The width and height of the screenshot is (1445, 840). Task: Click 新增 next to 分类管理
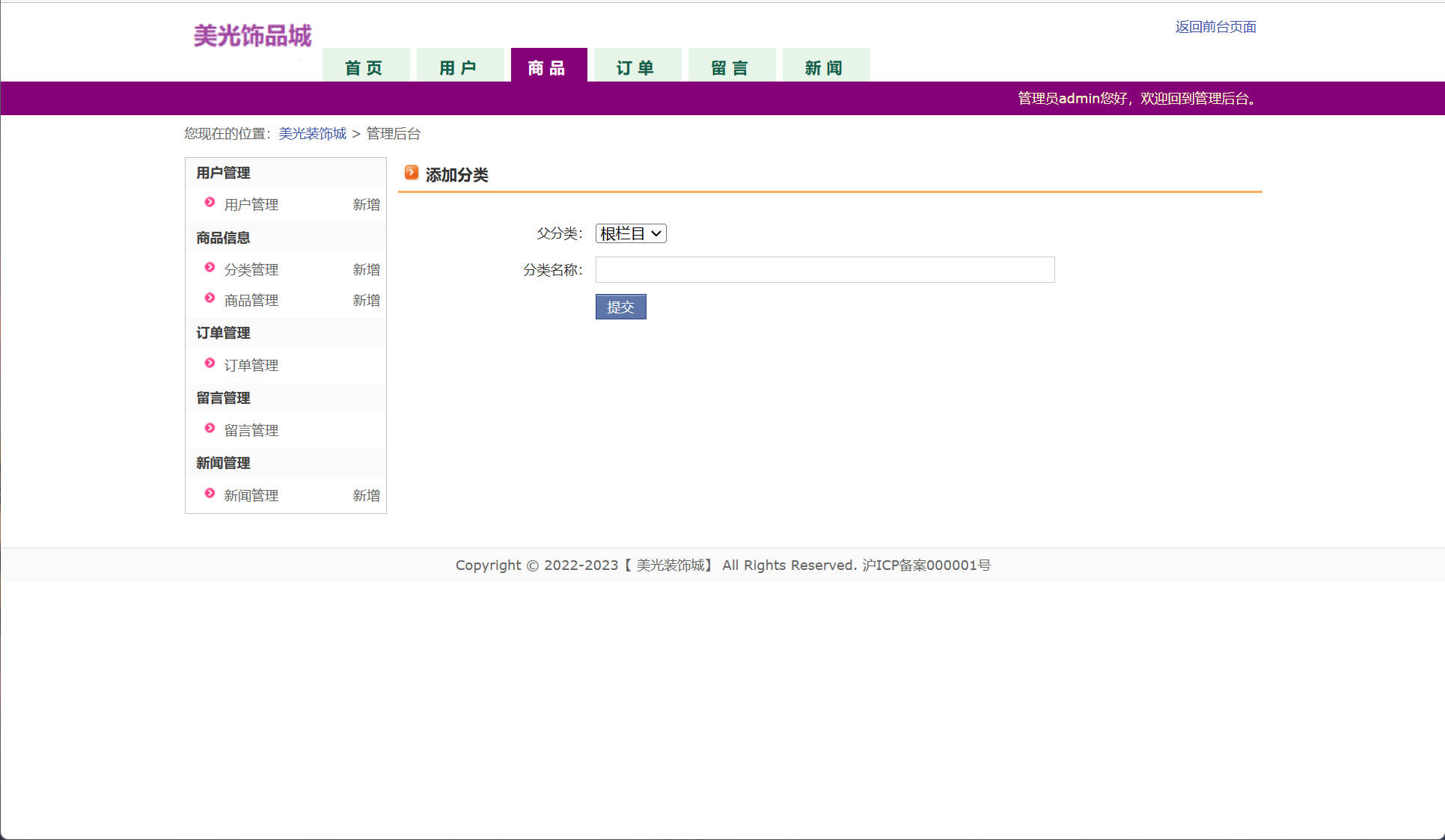coord(366,269)
